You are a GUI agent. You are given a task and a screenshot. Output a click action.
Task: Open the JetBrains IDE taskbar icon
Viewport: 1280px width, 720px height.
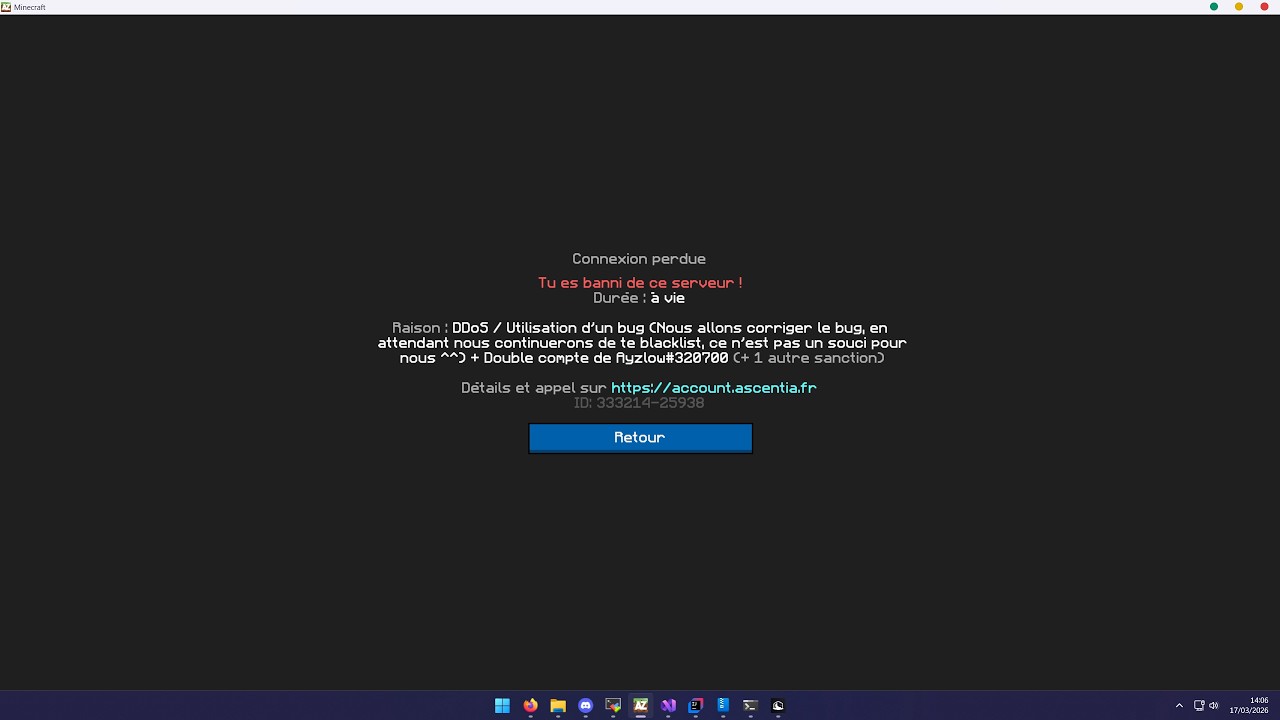[696, 705]
